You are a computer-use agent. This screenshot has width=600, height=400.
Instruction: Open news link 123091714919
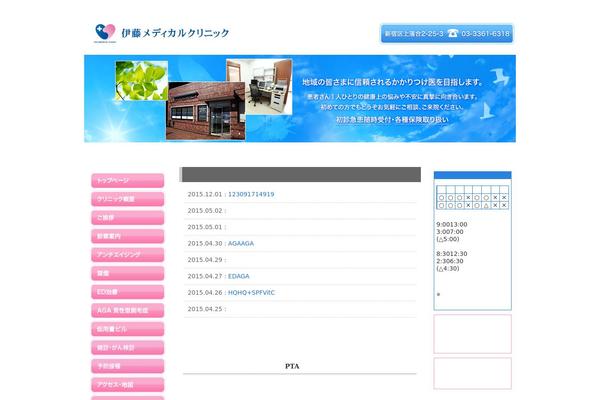(x=251, y=194)
